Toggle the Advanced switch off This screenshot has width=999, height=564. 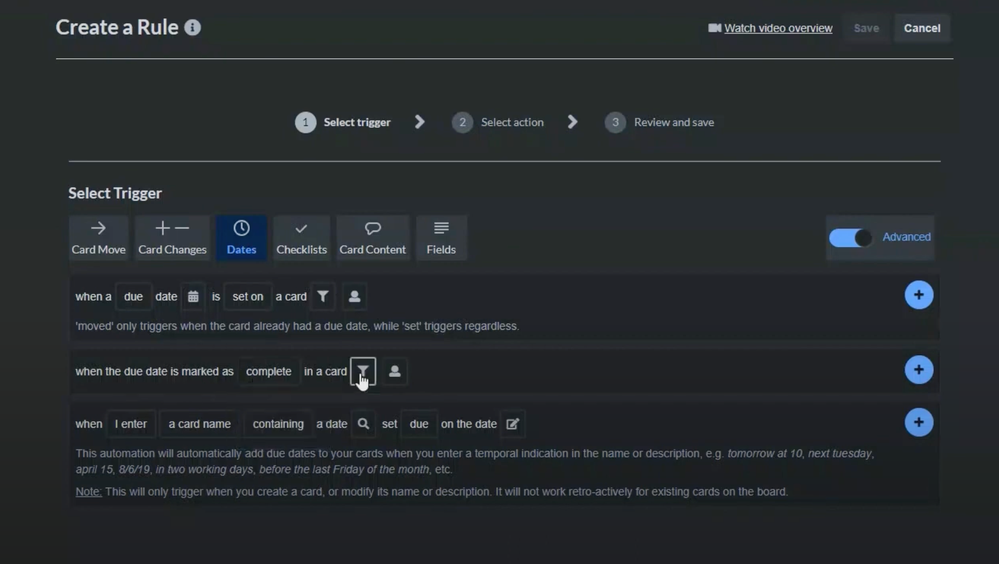[x=850, y=238]
